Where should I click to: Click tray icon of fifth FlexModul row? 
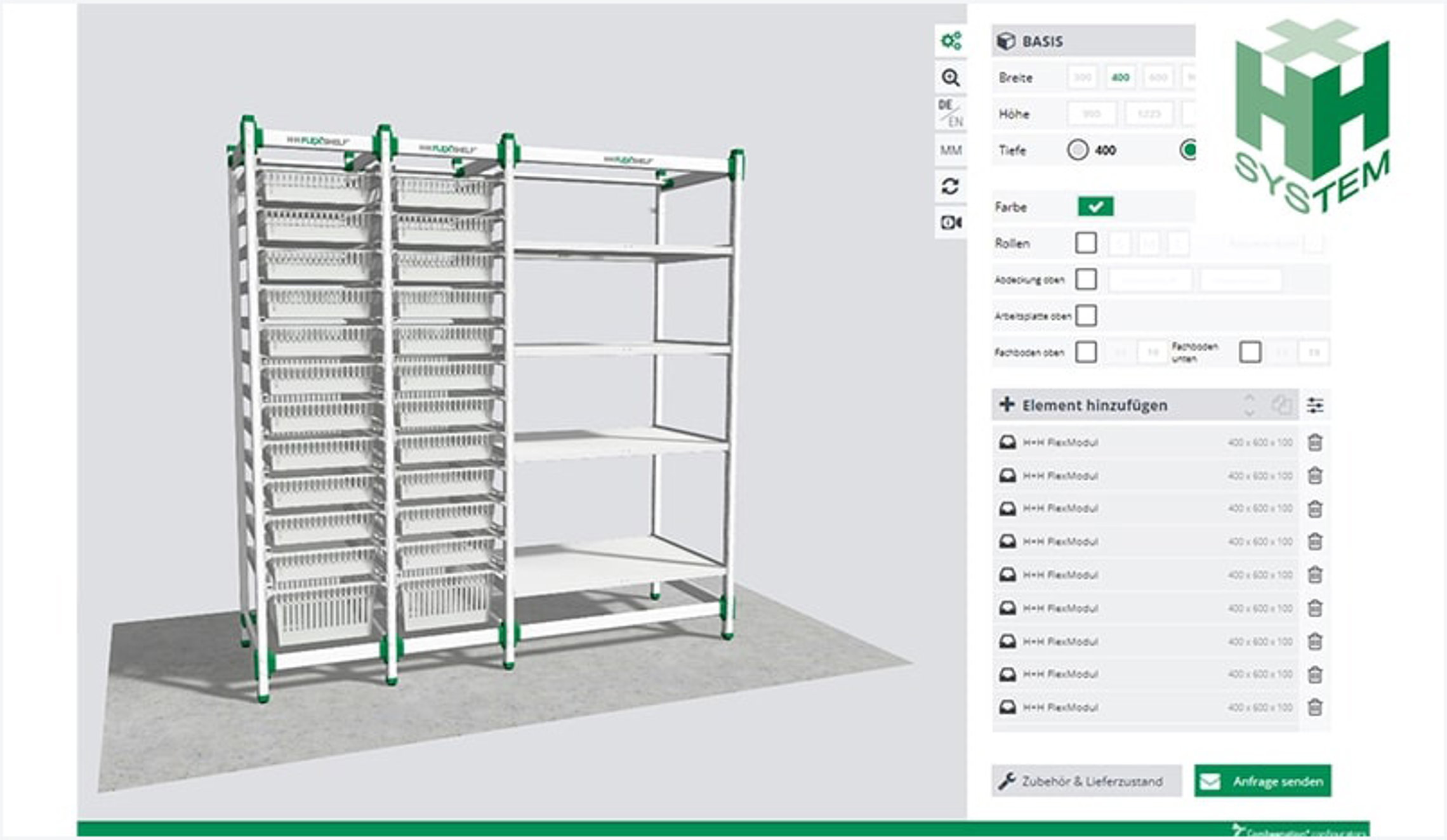coord(1007,575)
